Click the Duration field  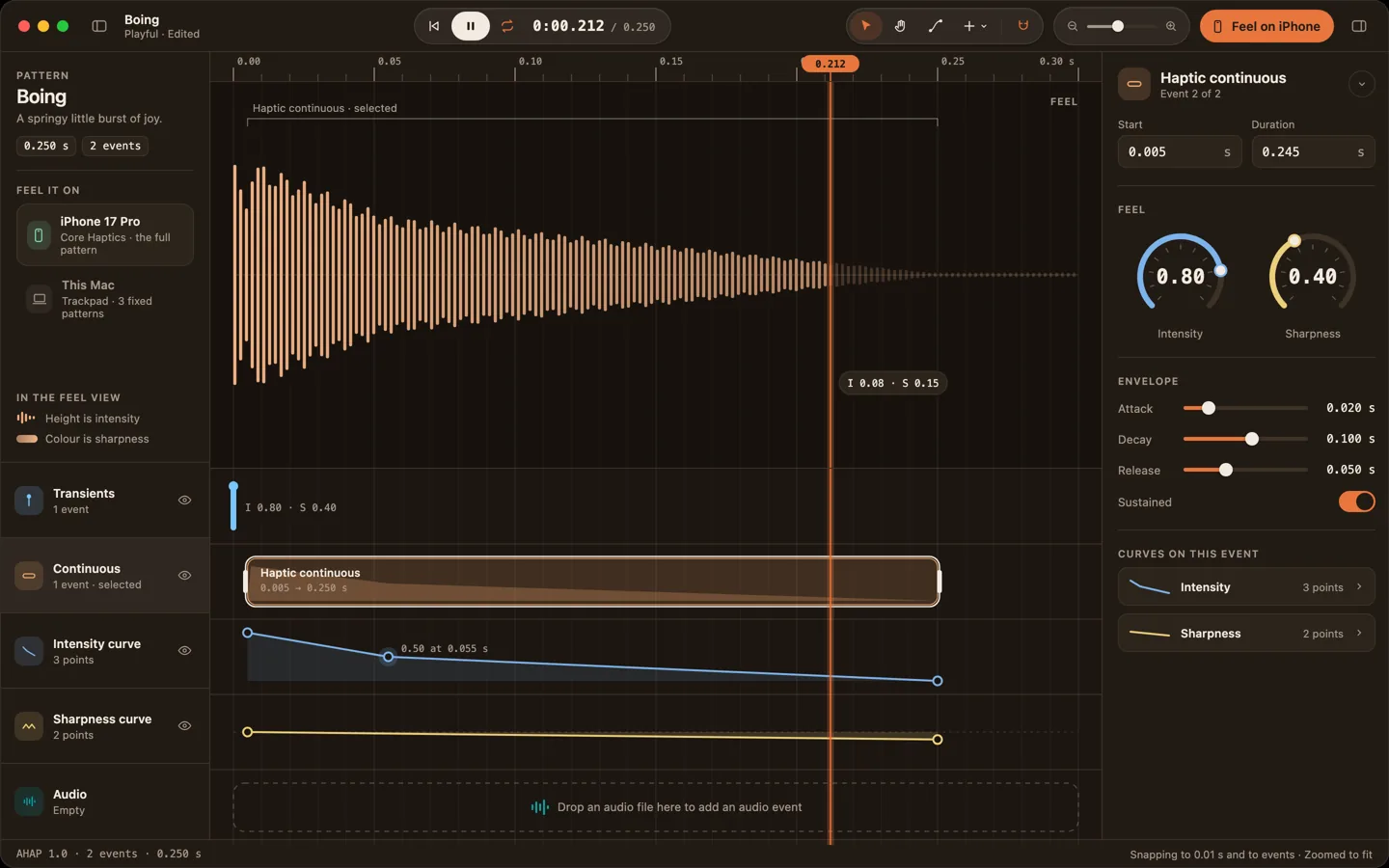click(x=1313, y=151)
